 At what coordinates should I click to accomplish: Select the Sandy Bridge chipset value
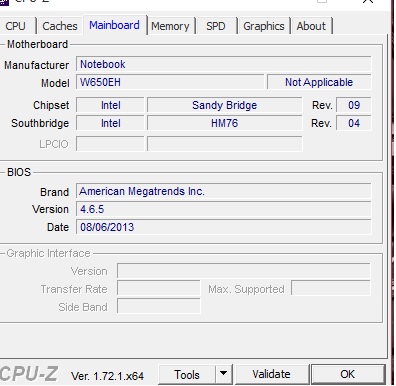(x=225, y=105)
